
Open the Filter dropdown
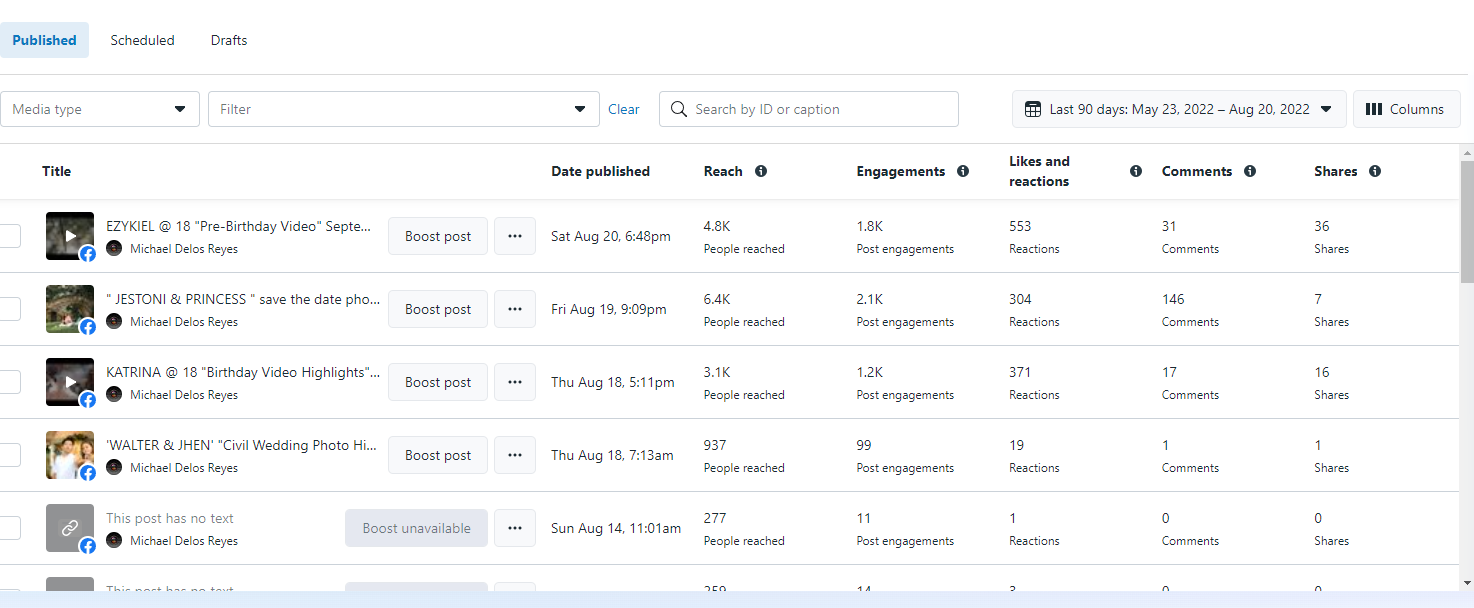tap(404, 109)
